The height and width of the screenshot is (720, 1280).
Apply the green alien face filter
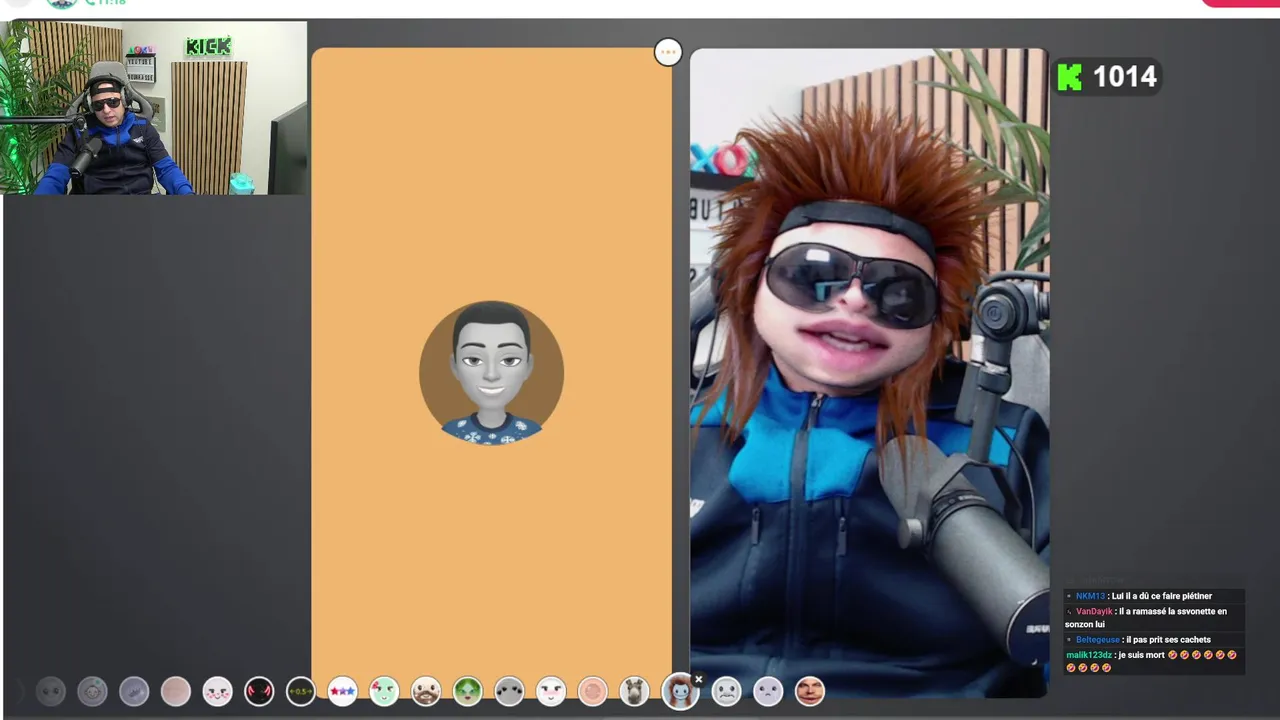click(468, 691)
